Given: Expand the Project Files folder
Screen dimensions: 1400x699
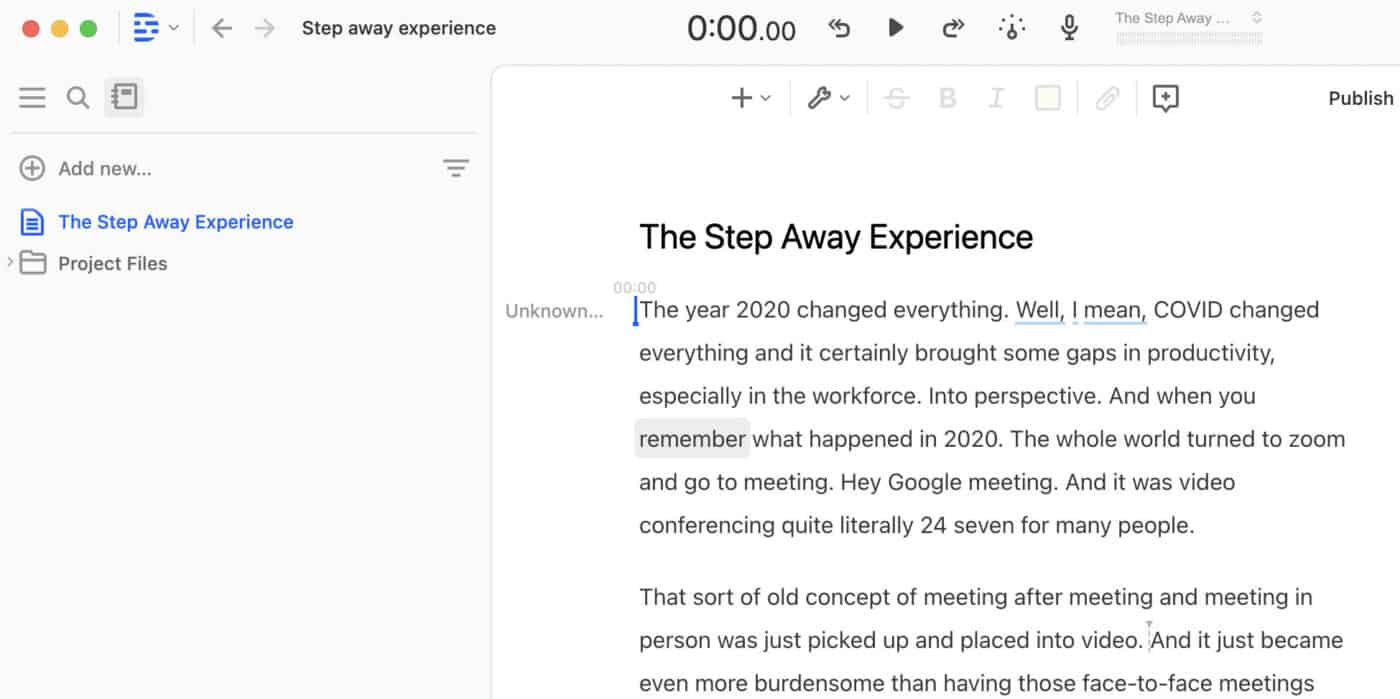Looking at the screenshot, I should [11, 263].
